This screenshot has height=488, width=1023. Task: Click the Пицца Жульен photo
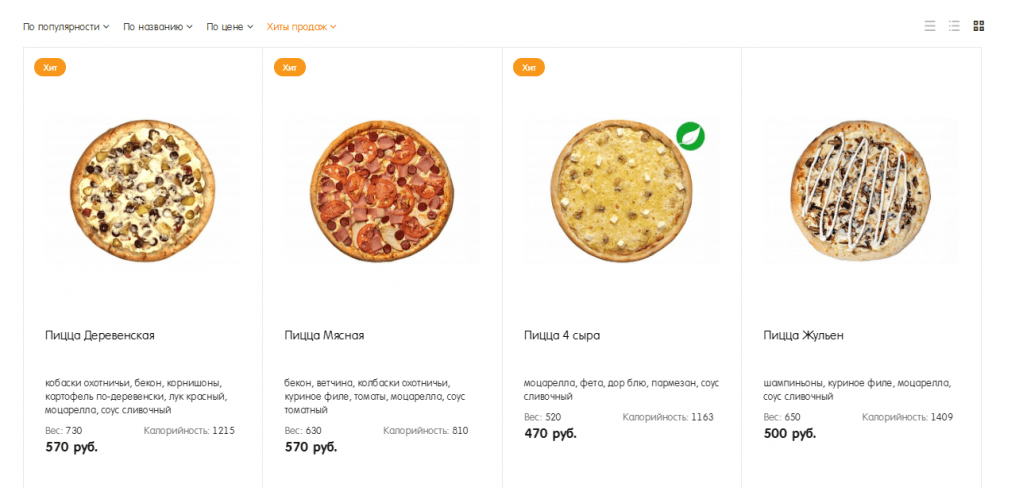(x=861, y=190)
